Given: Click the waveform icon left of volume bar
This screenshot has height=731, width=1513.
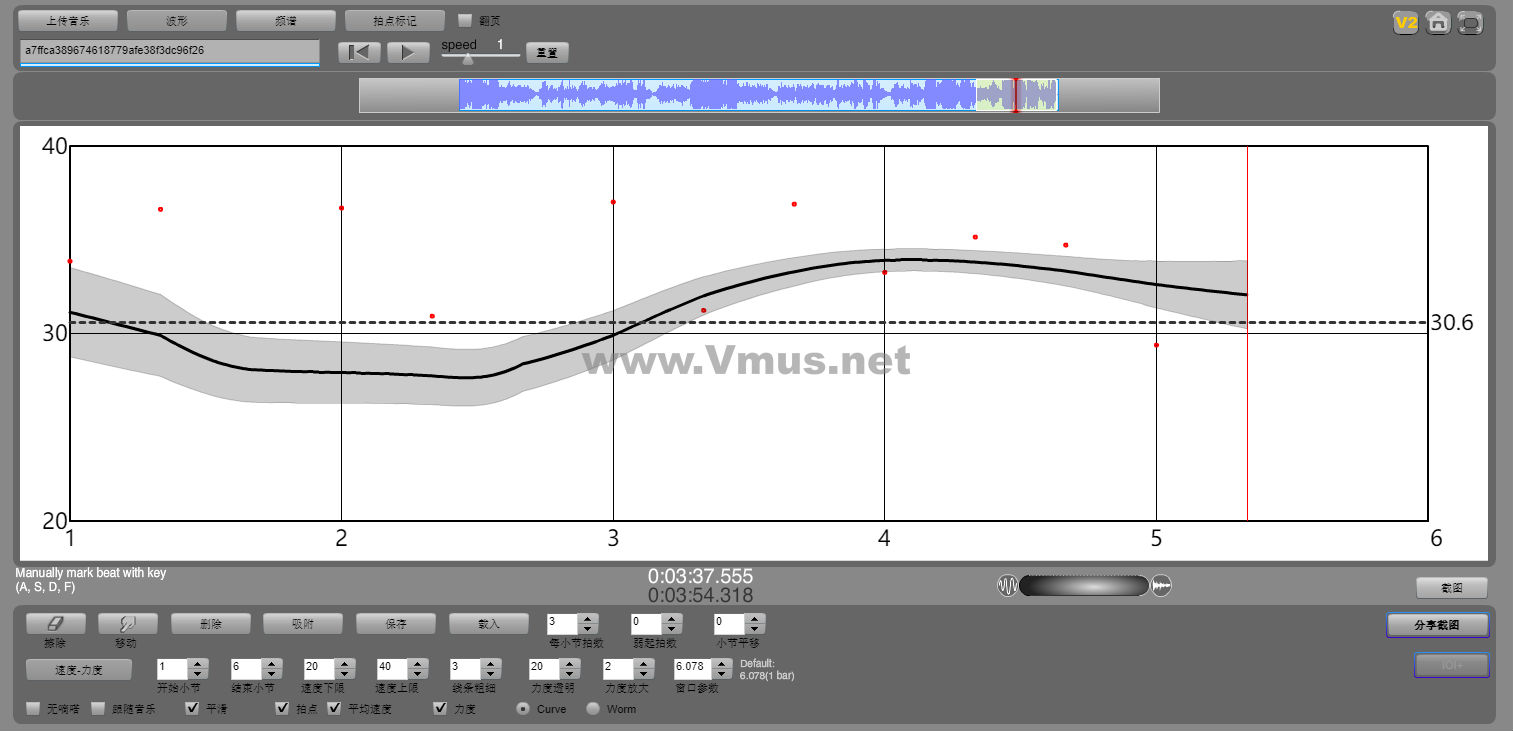Looking at the screenshot, I should pyautogui.click(x=1007, y=586).
